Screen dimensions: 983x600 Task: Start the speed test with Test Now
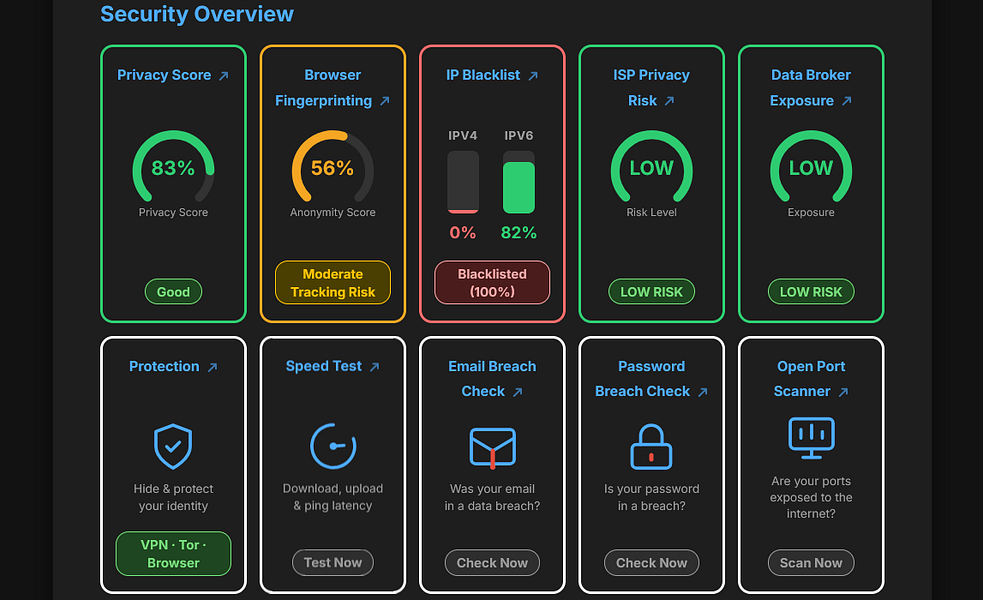[333, 562]
